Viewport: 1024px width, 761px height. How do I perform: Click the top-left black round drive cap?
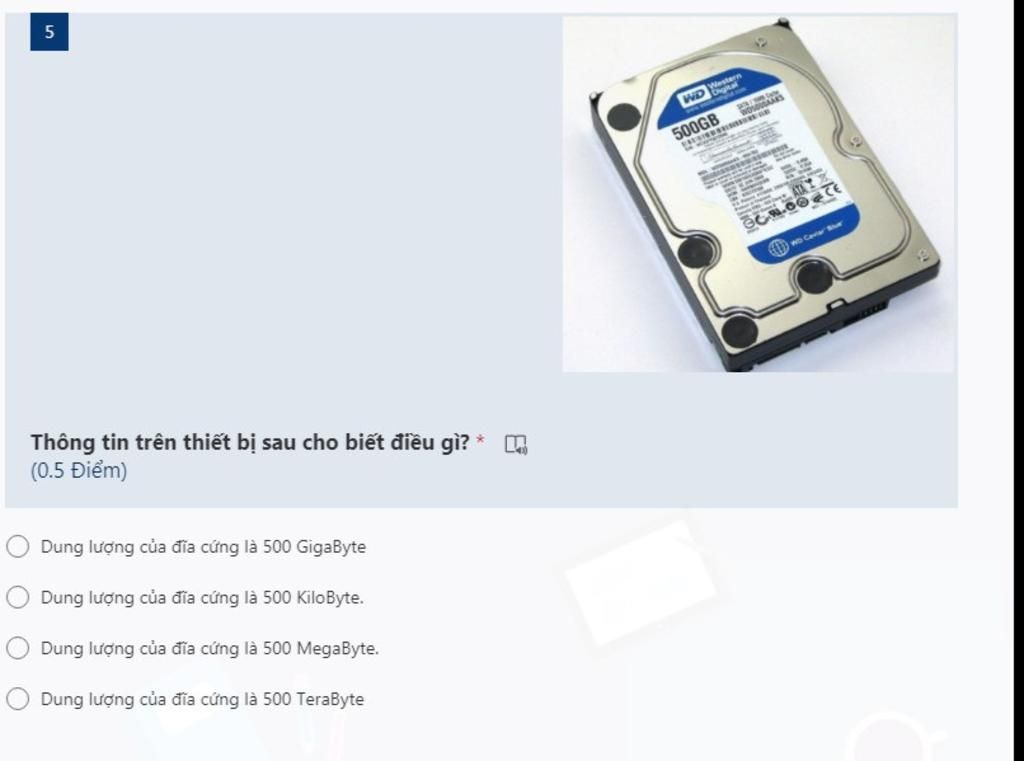click(x=624, y=117)
